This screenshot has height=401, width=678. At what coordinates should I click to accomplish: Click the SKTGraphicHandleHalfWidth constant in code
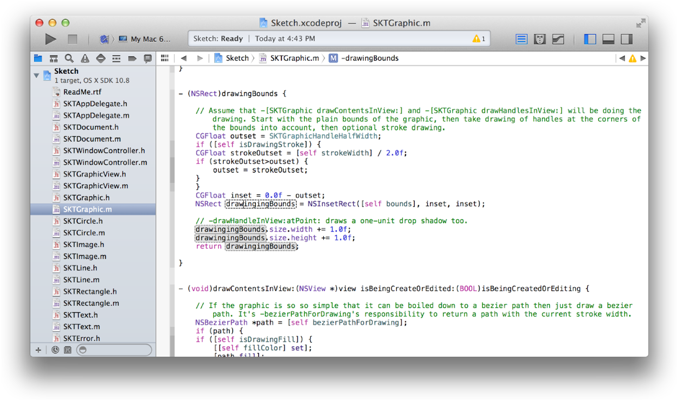coord(323,136)
